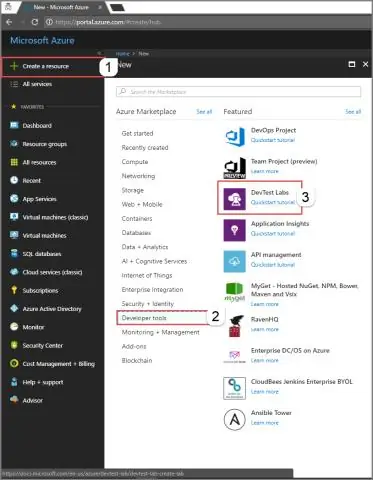Click the RavenHQ raven icon
Image resolution: width=373 pixels, height=480 pixels.
pos(235,326)
